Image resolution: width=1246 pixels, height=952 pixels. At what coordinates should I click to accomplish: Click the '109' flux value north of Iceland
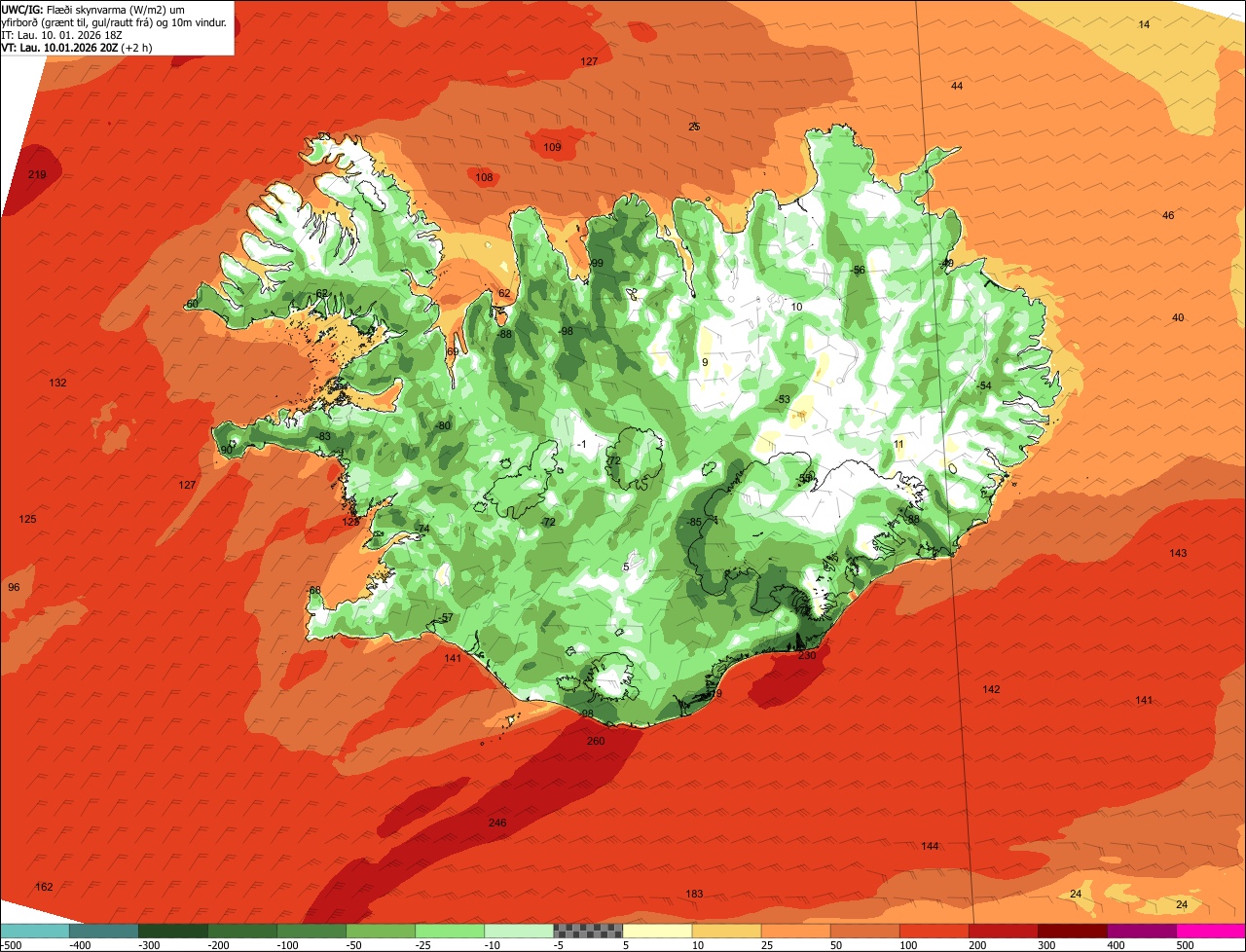pyautogui.click(x=552, y=147)
